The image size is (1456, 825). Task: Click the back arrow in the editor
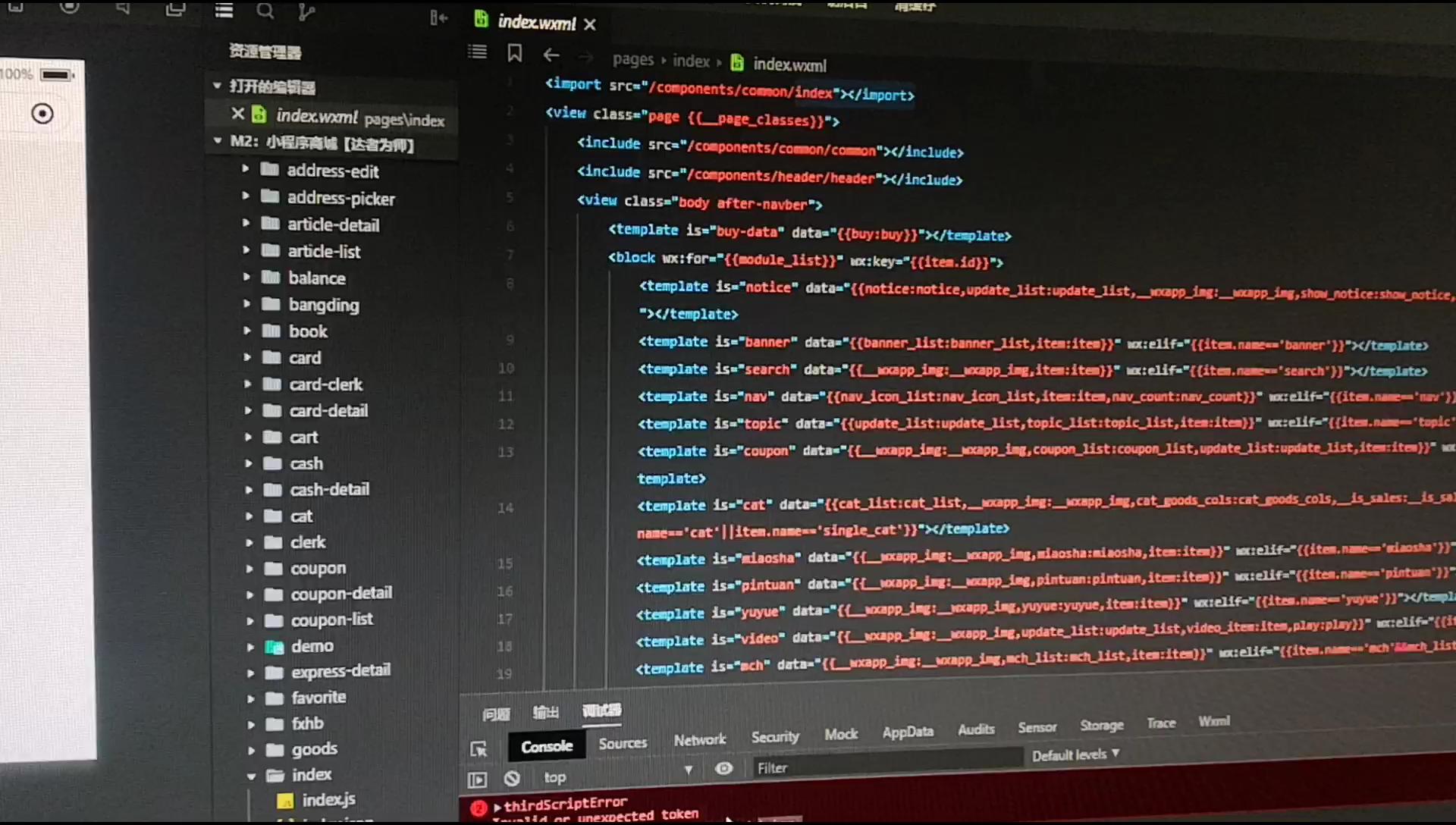(x=551, y=55)
